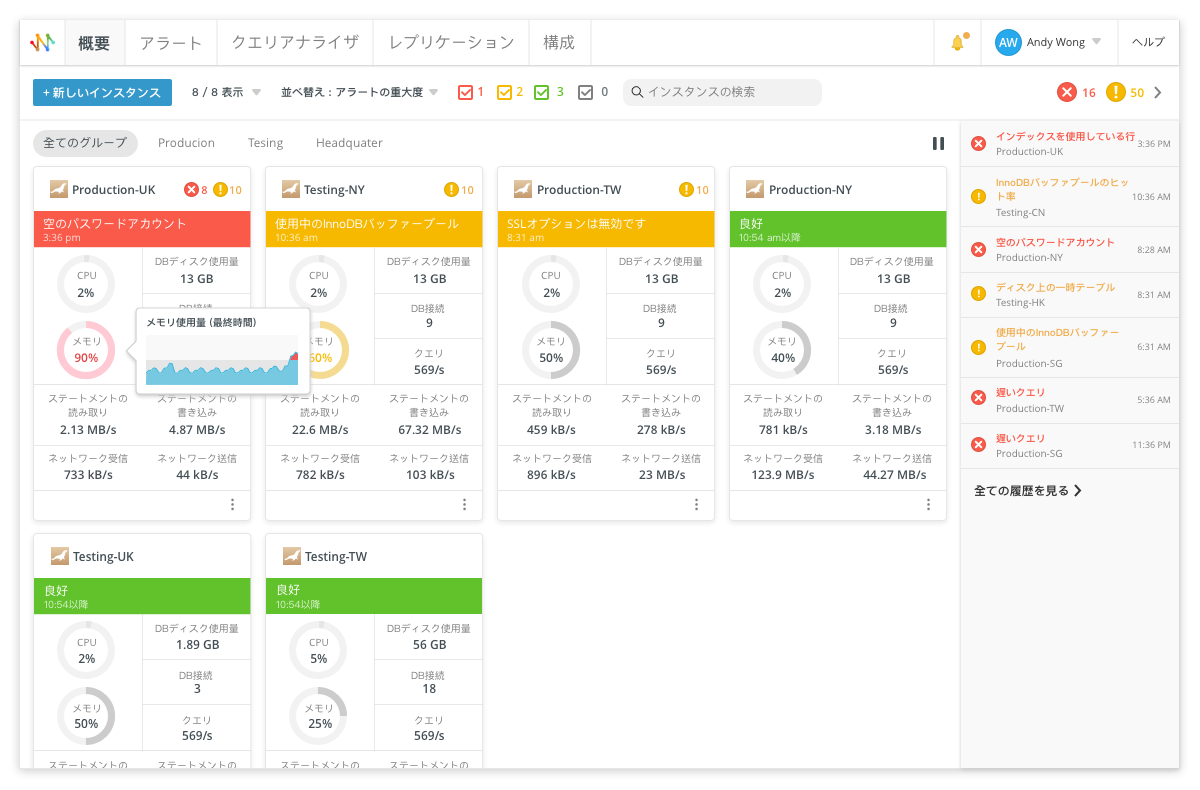Image resolution: width=1200 pixels, height=790 pixels.
Task: Click the Production-NY instance icon
Action: (755, 189)
